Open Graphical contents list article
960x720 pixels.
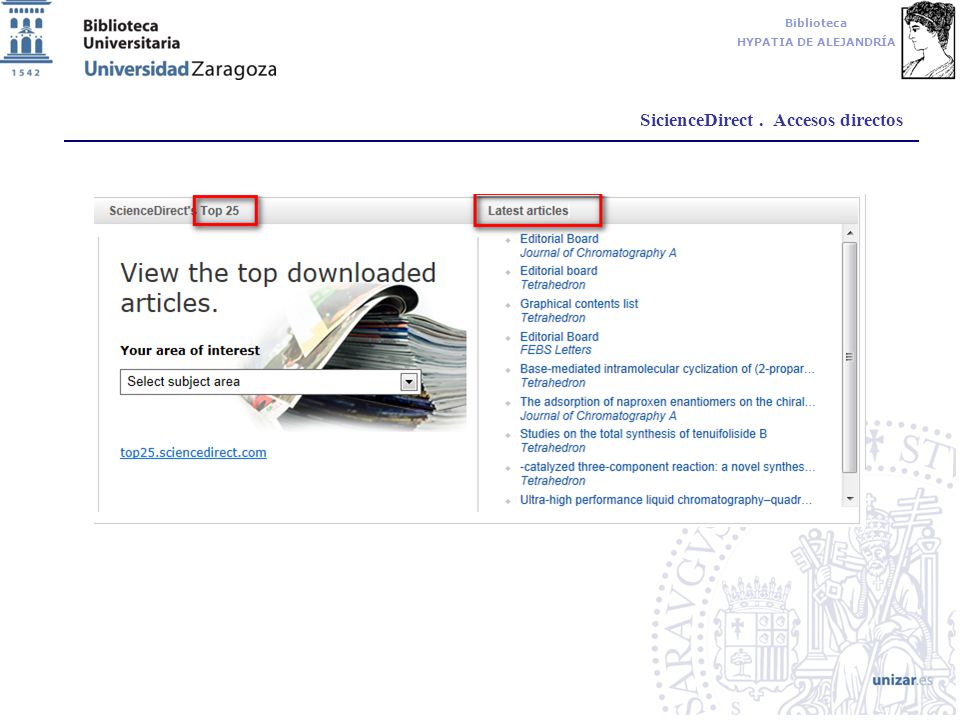coord(579,304)
